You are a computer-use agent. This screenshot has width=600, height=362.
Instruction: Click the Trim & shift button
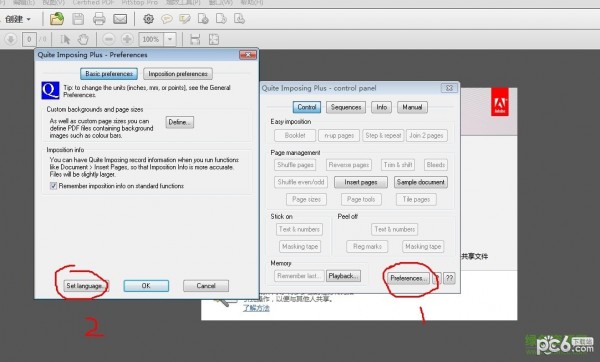point(398,165)
